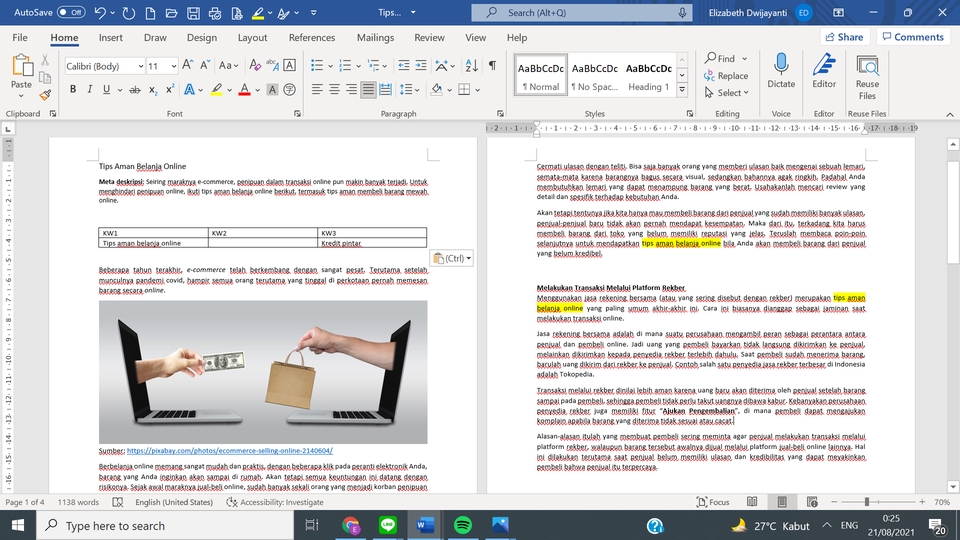The image size is (960, 540).
Task: Toggle Show/Hide paragraph marks
Action: coord(492,66)
